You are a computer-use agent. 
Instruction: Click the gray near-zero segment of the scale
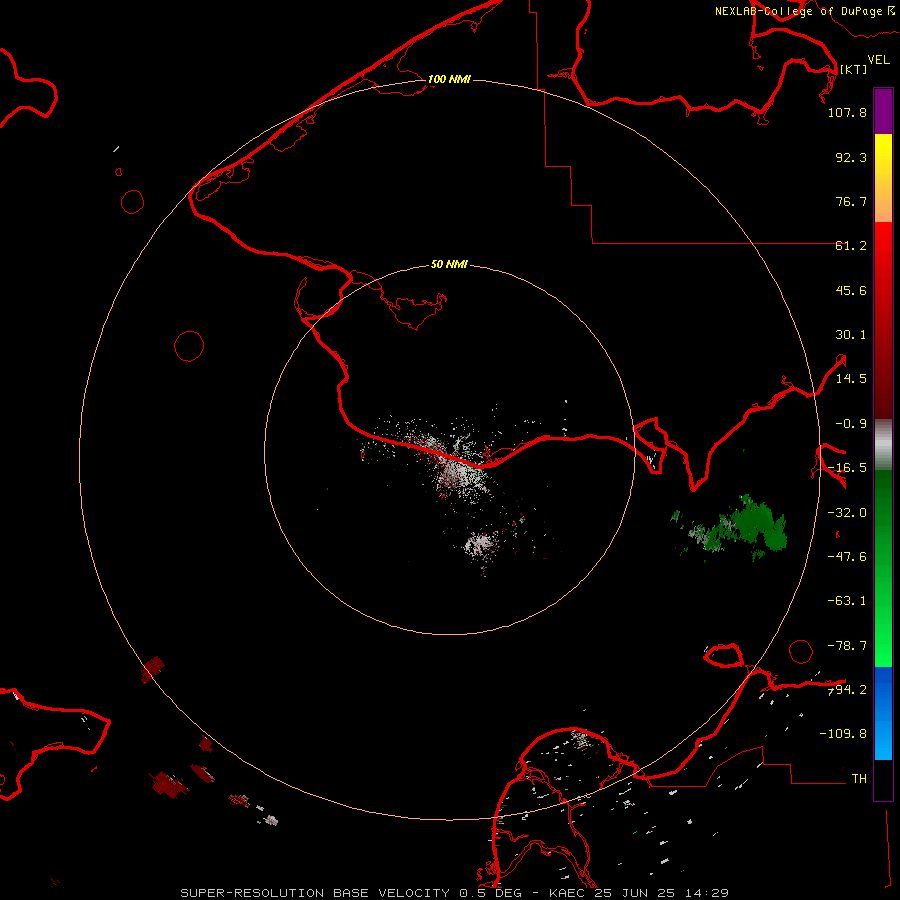pos(883,445)
